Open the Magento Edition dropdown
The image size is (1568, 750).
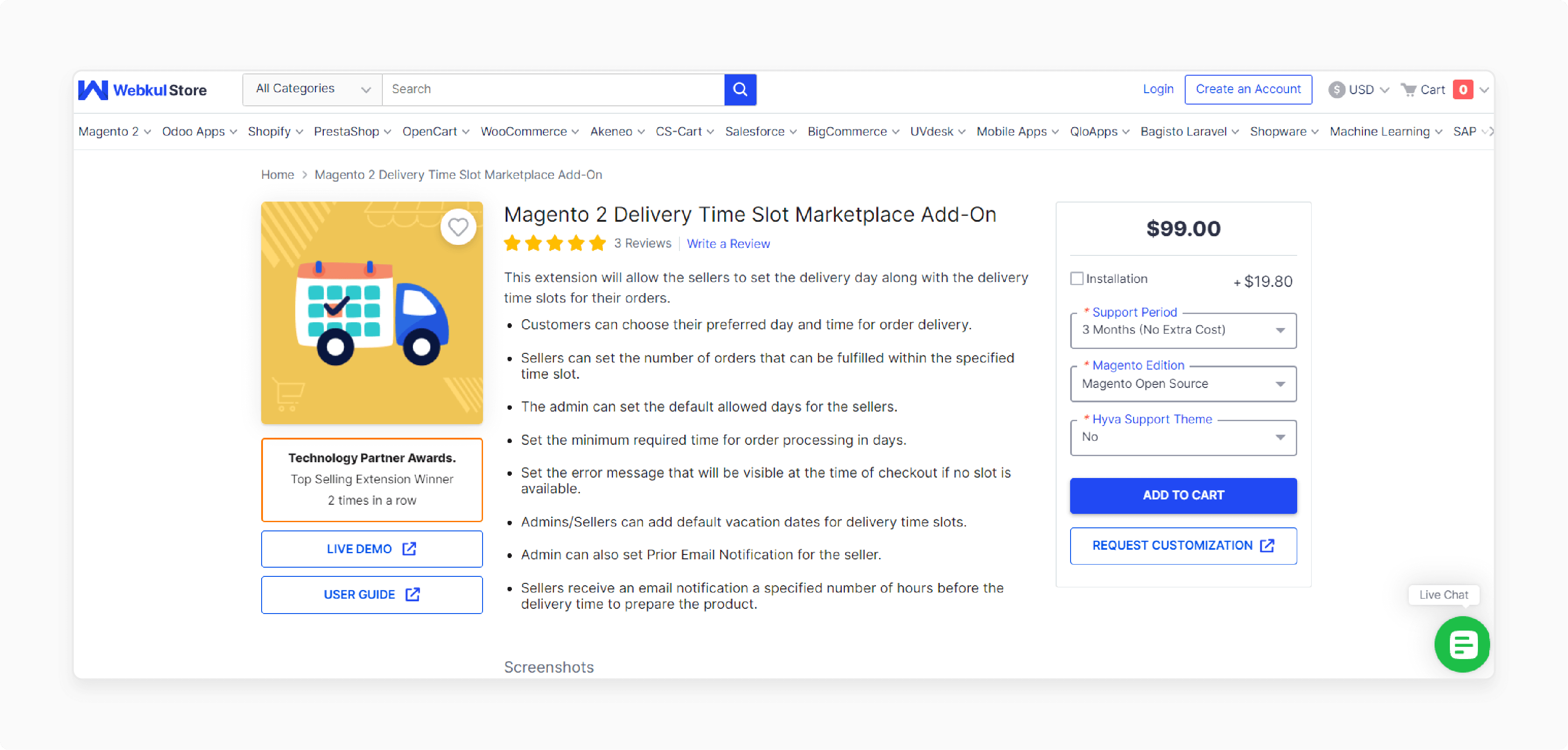click(1183, 384)
